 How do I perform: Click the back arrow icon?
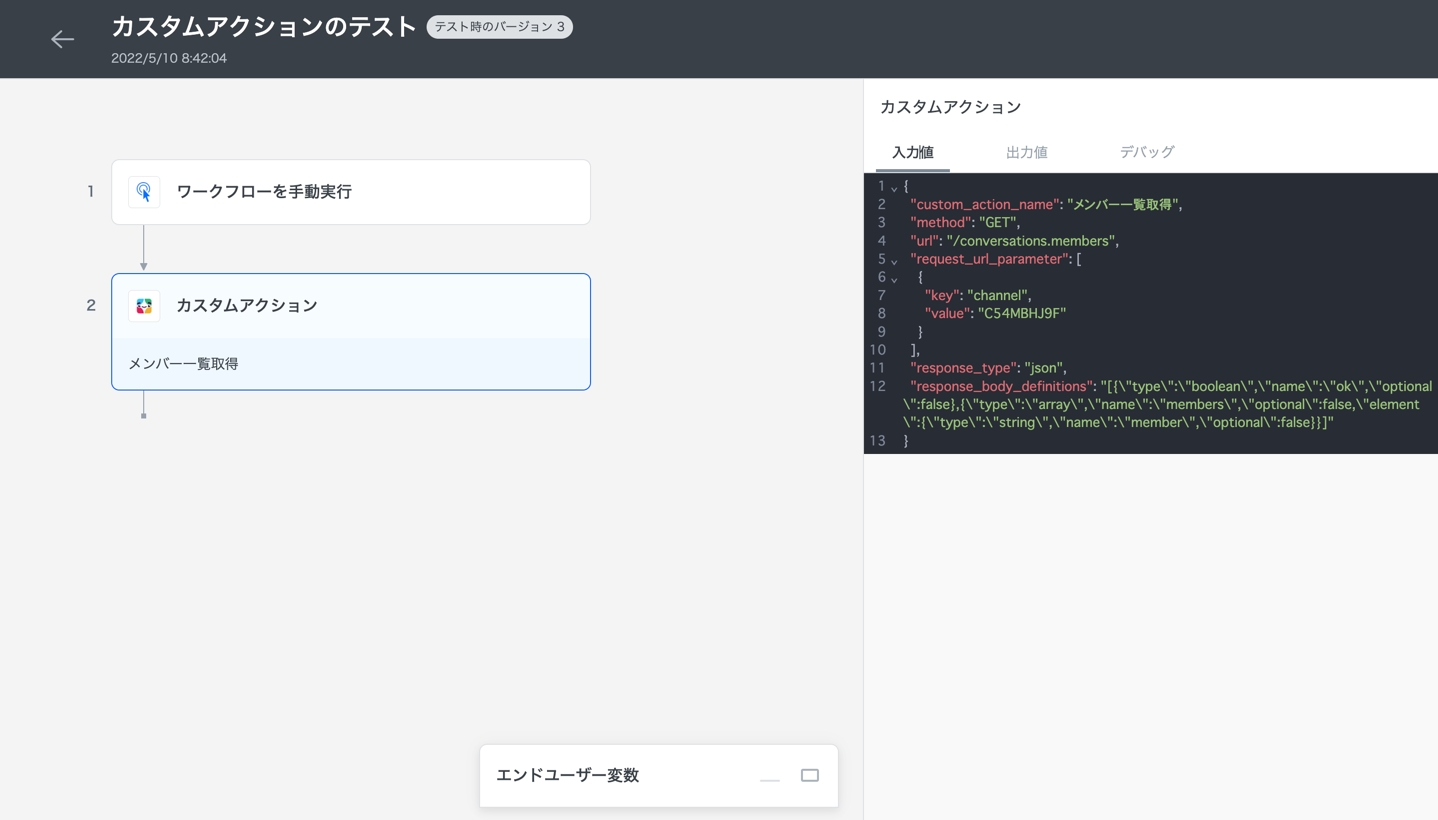pyautogui.click(x=62, y=39)
